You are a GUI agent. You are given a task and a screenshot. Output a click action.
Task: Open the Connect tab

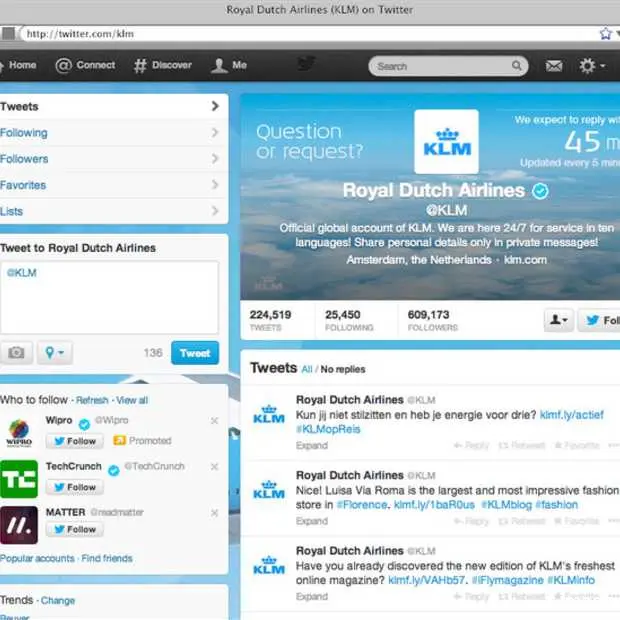[x=85, y=65]
